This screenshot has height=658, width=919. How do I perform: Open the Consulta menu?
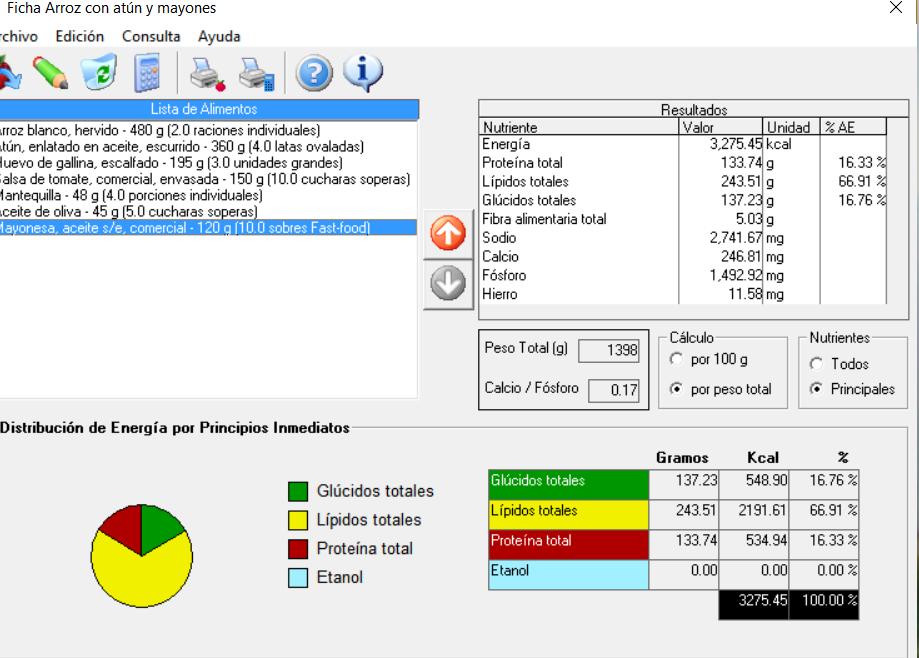(x=151, y=36)
